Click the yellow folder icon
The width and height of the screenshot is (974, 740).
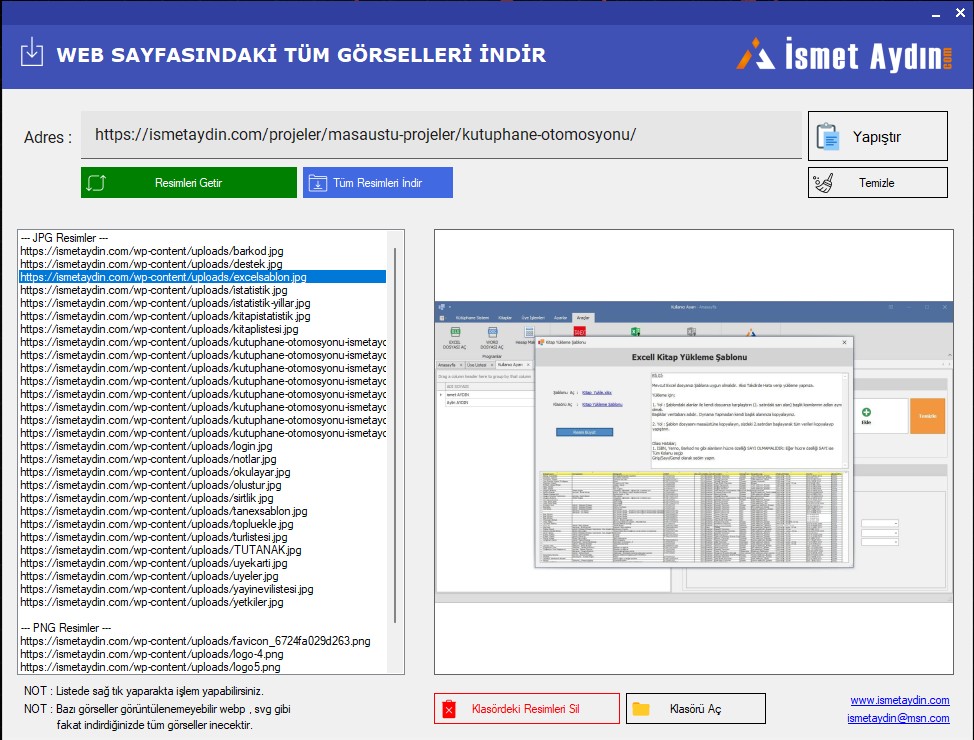pos(641,709)
